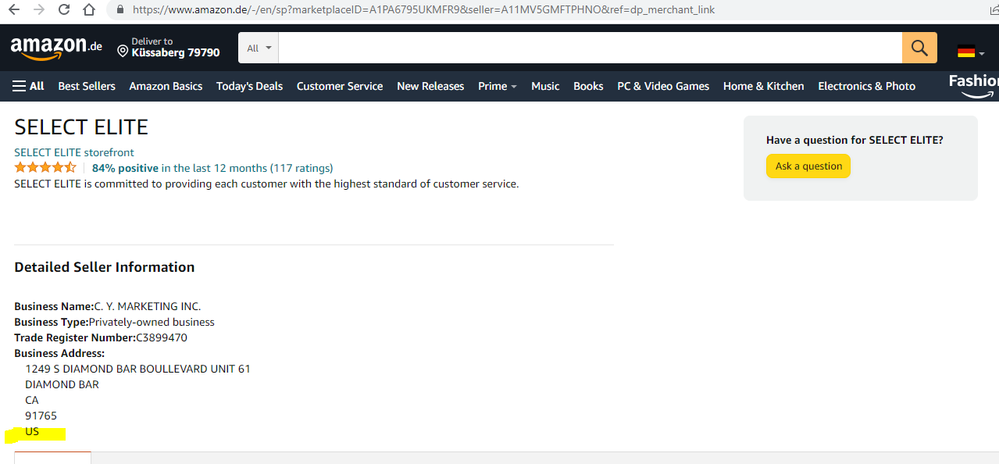Click the seller star rating icons
This screenshot has height=464, width=999.
click(x=45, y=168)
